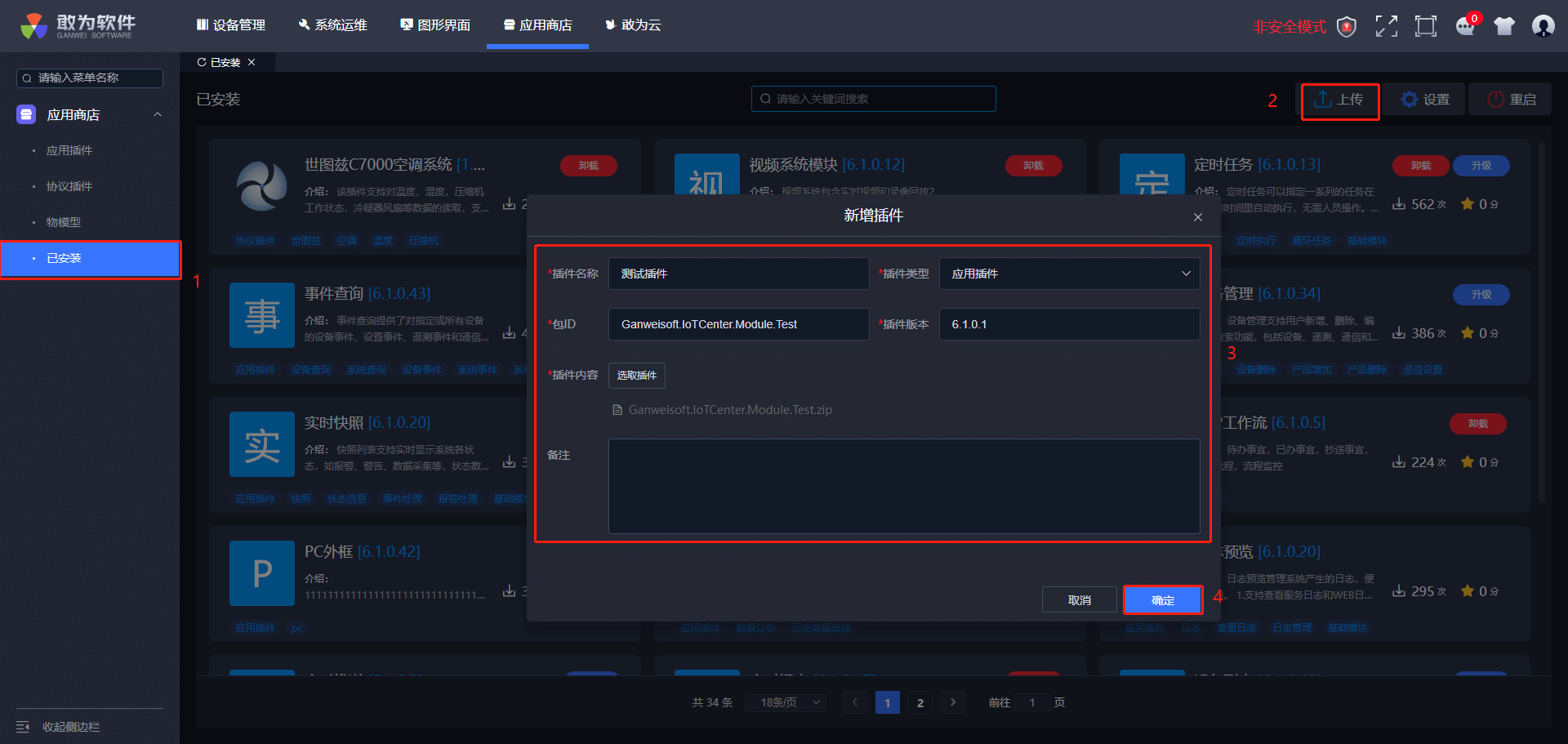Close the 已安装 tab

pyautogui.click(x=252, y=62)
